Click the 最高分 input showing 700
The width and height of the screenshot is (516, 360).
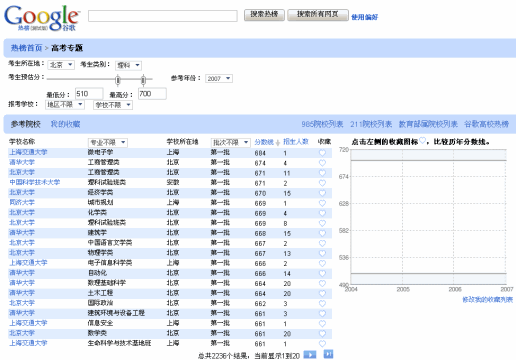152,94
